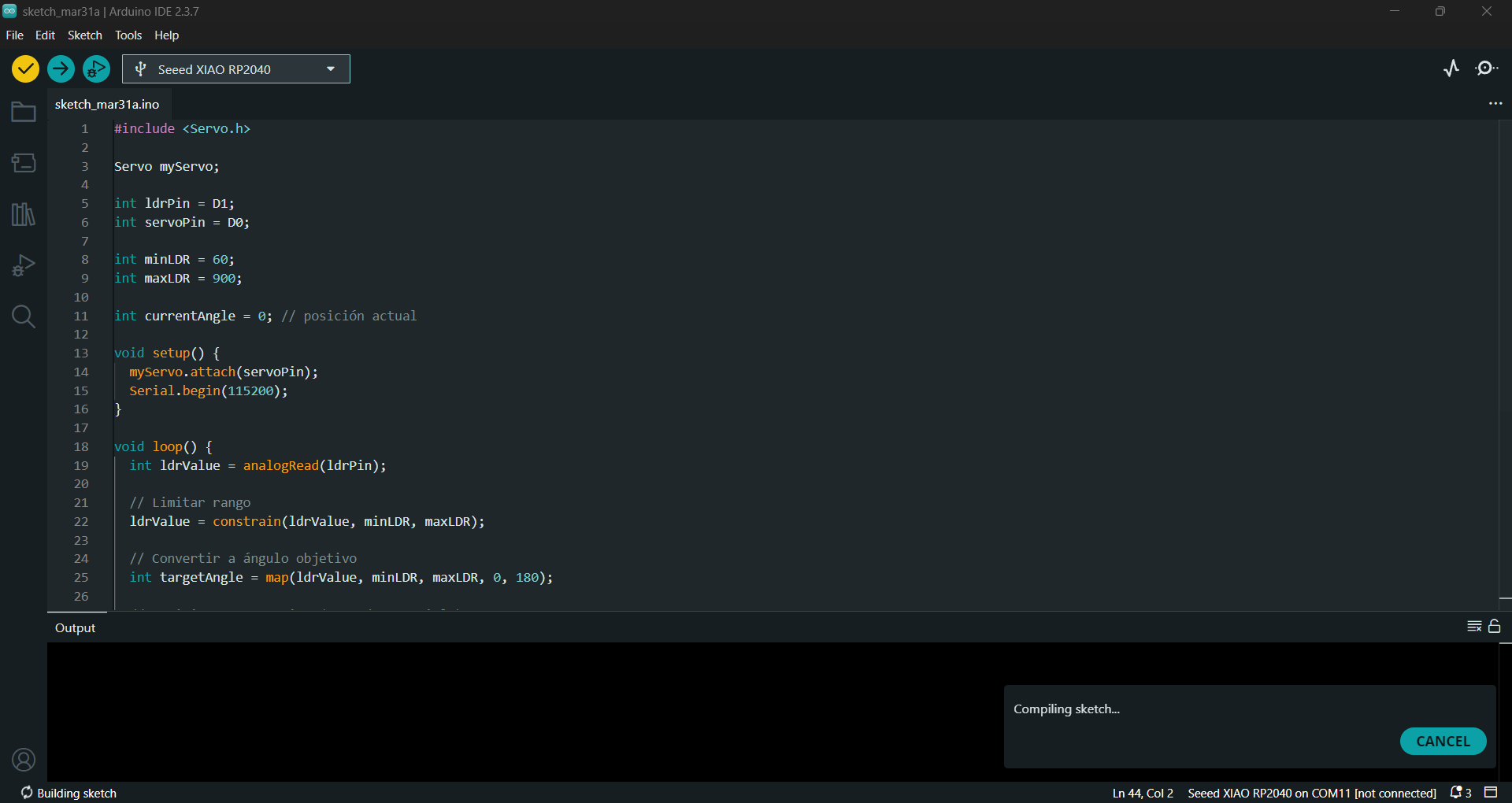Open the Serial Plotter
1512x803 pixels.
[1451, 68]
